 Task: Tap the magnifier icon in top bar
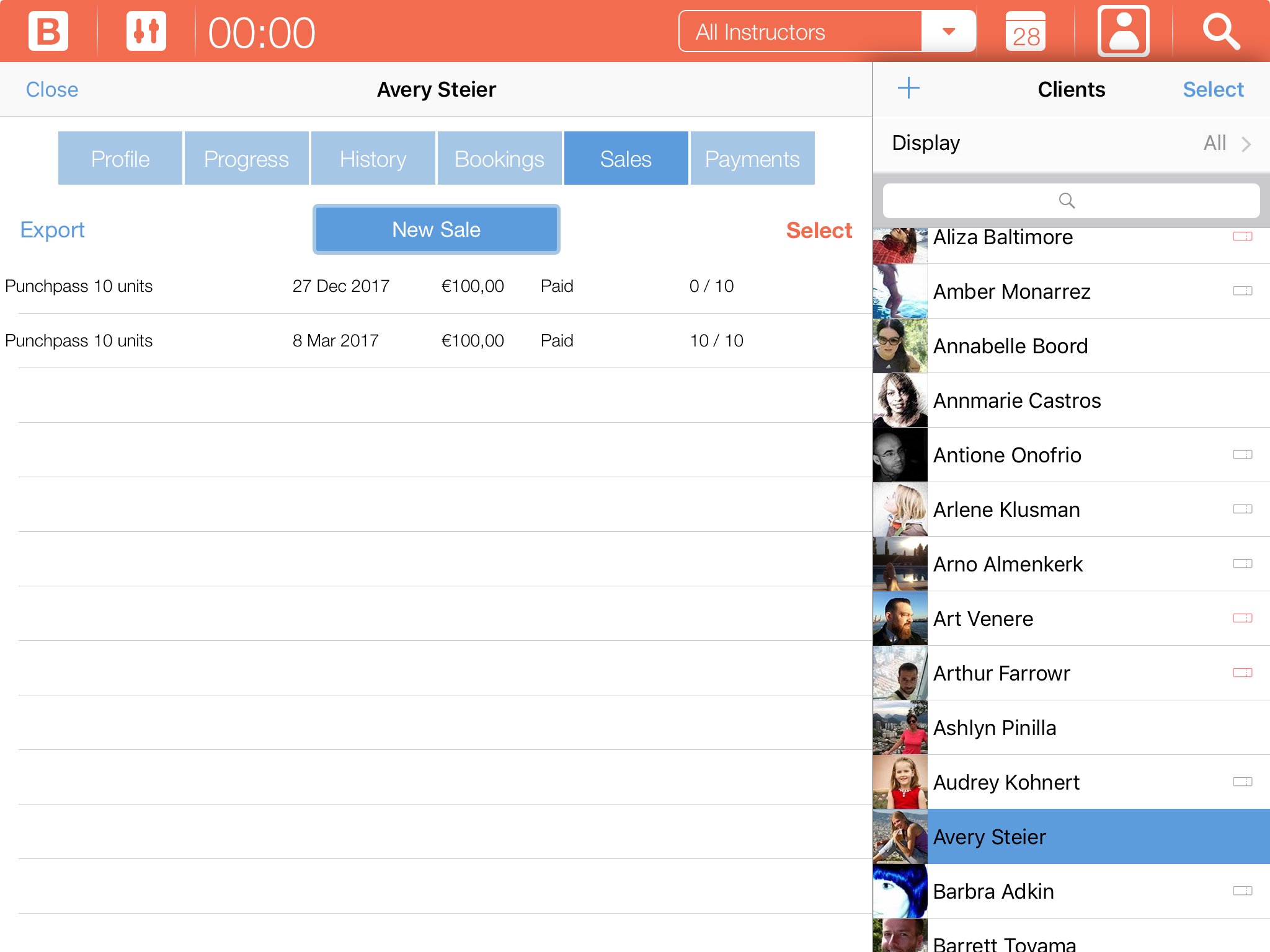click(1220, 31)
